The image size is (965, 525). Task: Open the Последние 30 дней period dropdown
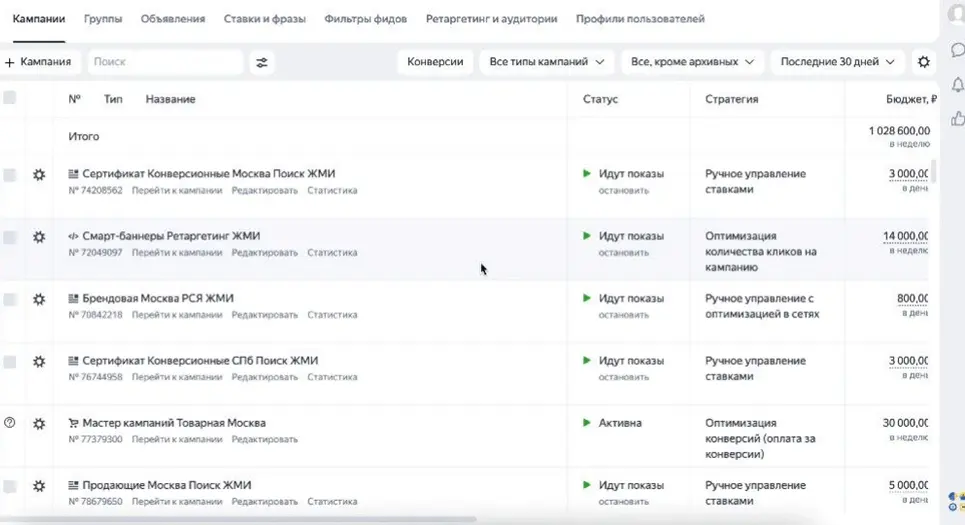coord(837,62)
